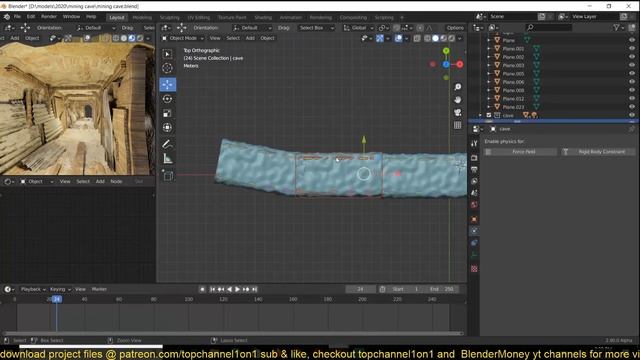Click the green Y axis gizmo
The width and height of the screenshot is (640, 360).
point(446,51)
